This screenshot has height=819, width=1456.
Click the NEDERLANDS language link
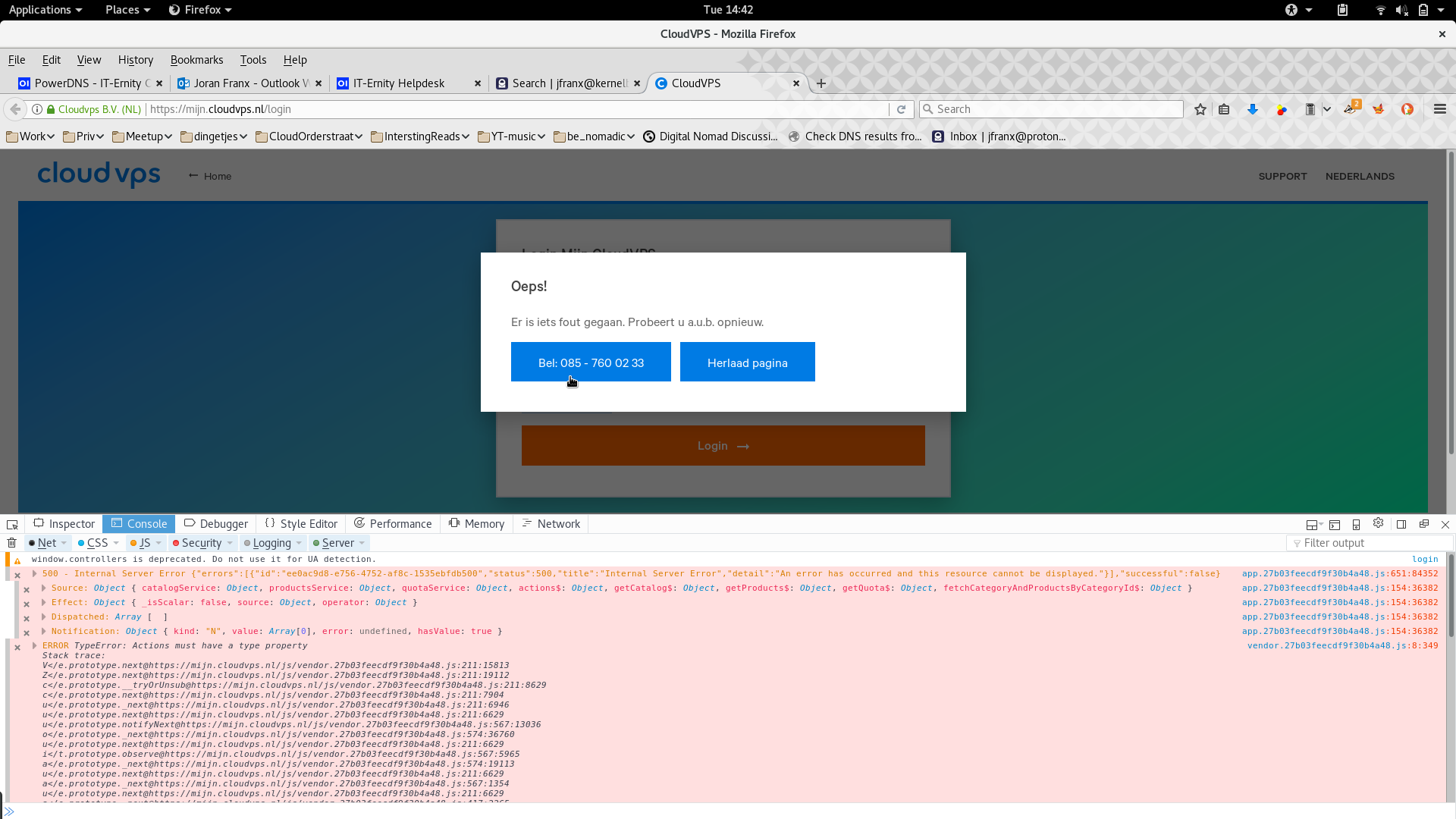coord(1360,177)
